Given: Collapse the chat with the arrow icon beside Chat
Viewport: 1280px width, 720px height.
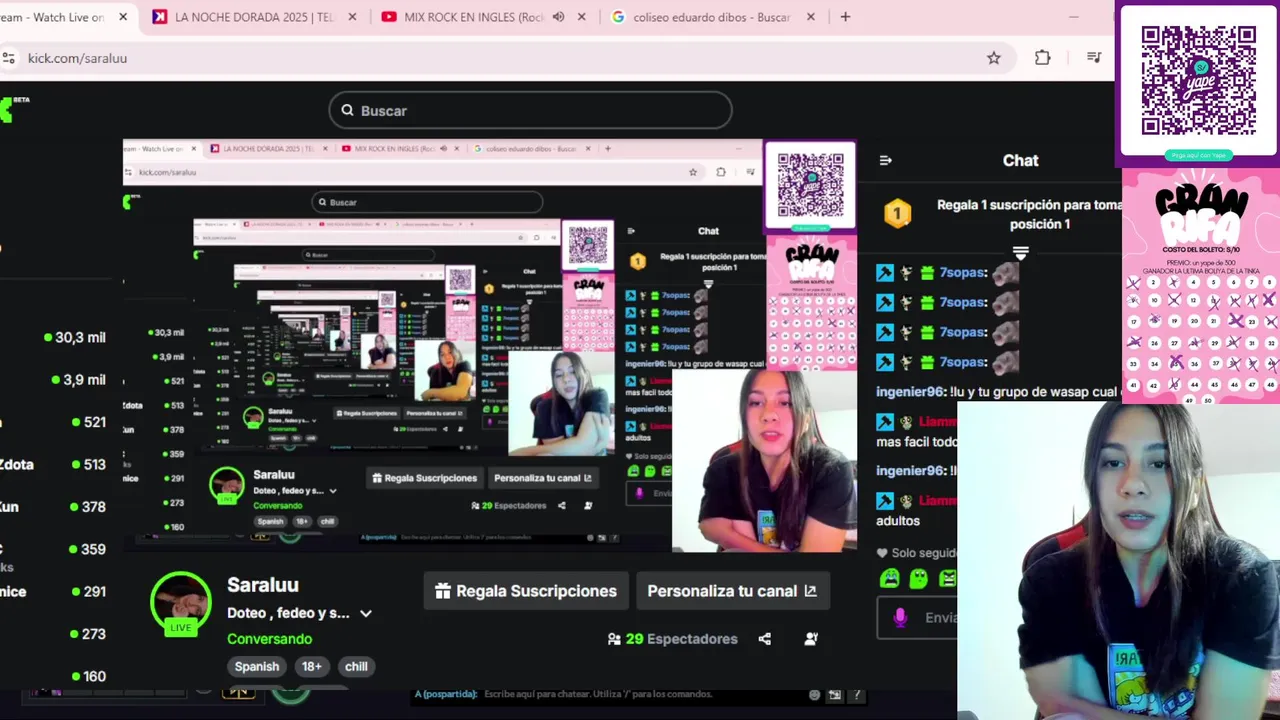Looking at the screenshot, I should (x=885, y=160).
